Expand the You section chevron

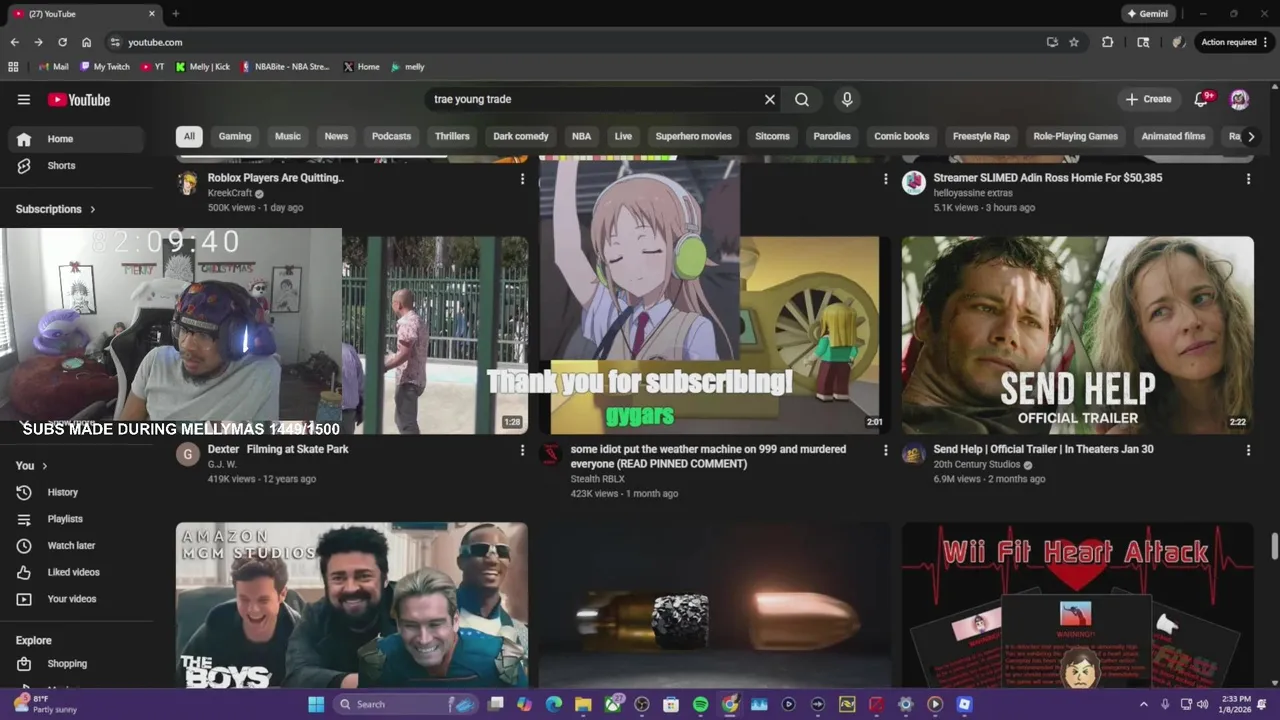coord(44,466)
